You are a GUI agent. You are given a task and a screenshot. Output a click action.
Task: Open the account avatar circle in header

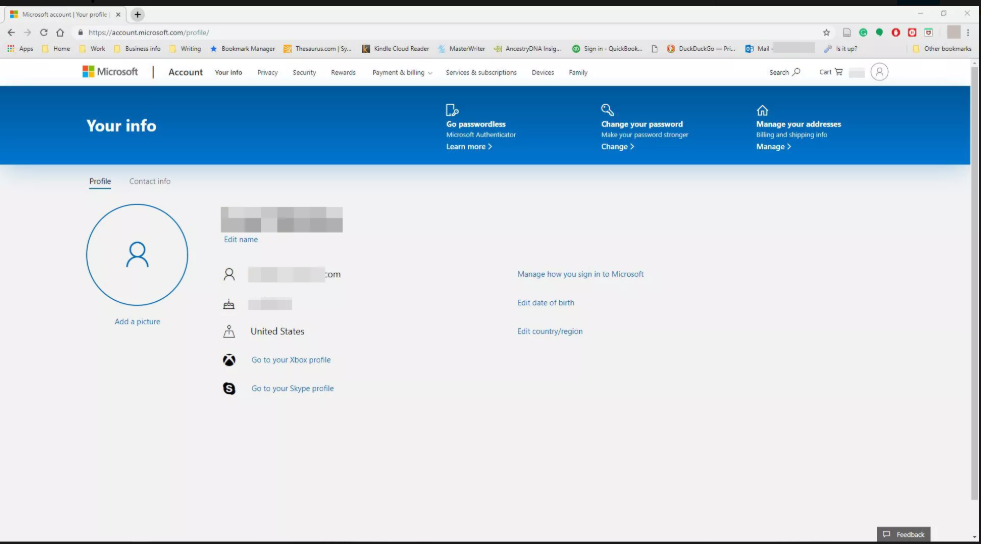click(x=879, y=72)
